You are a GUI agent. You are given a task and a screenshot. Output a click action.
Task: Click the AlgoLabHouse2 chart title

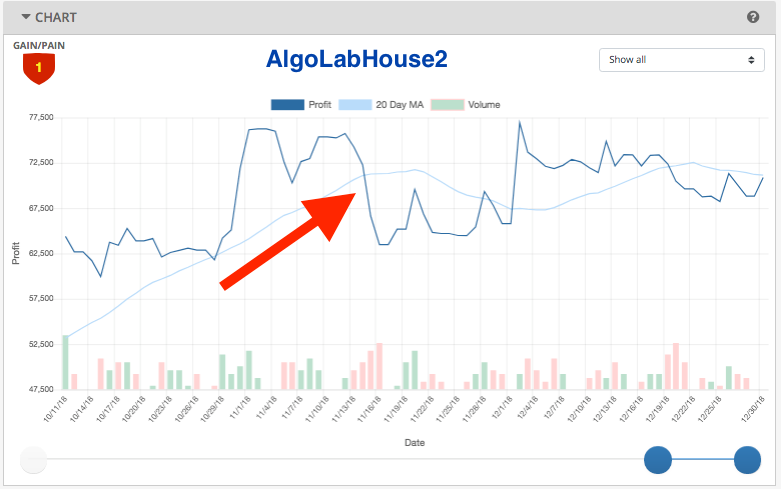[357, 59]
